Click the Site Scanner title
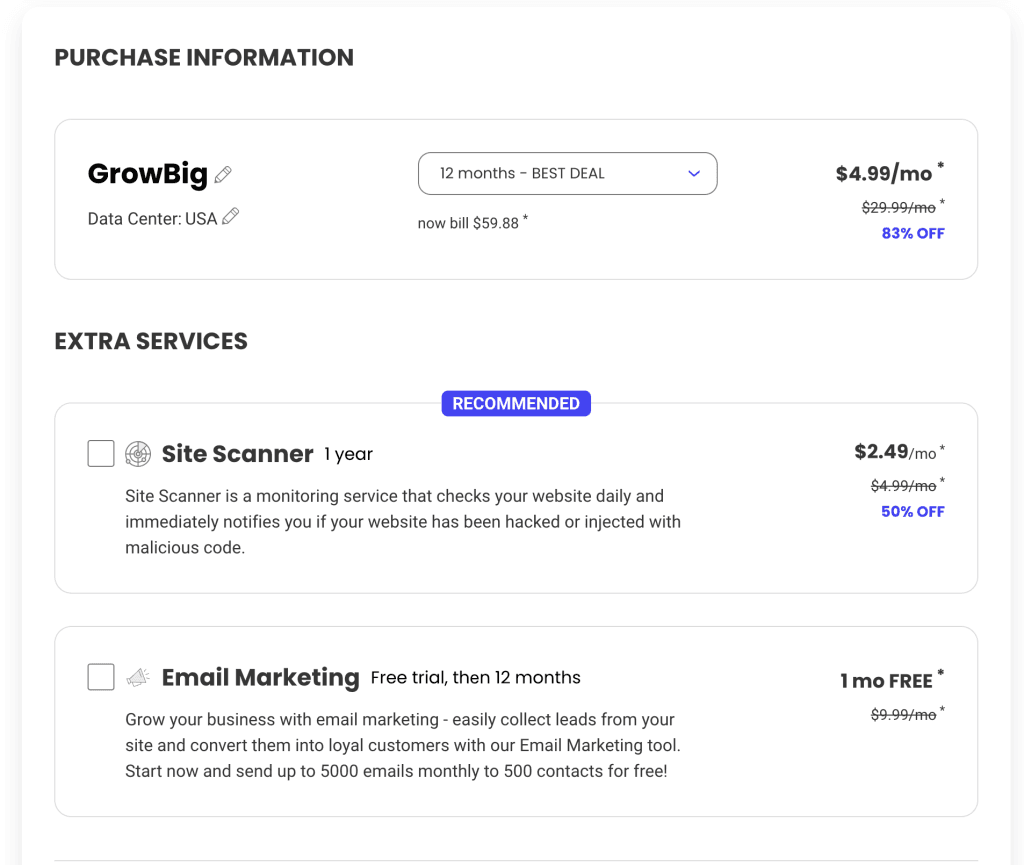The width and height of the screenshot is (1024, 865). [x=238, y=454]
